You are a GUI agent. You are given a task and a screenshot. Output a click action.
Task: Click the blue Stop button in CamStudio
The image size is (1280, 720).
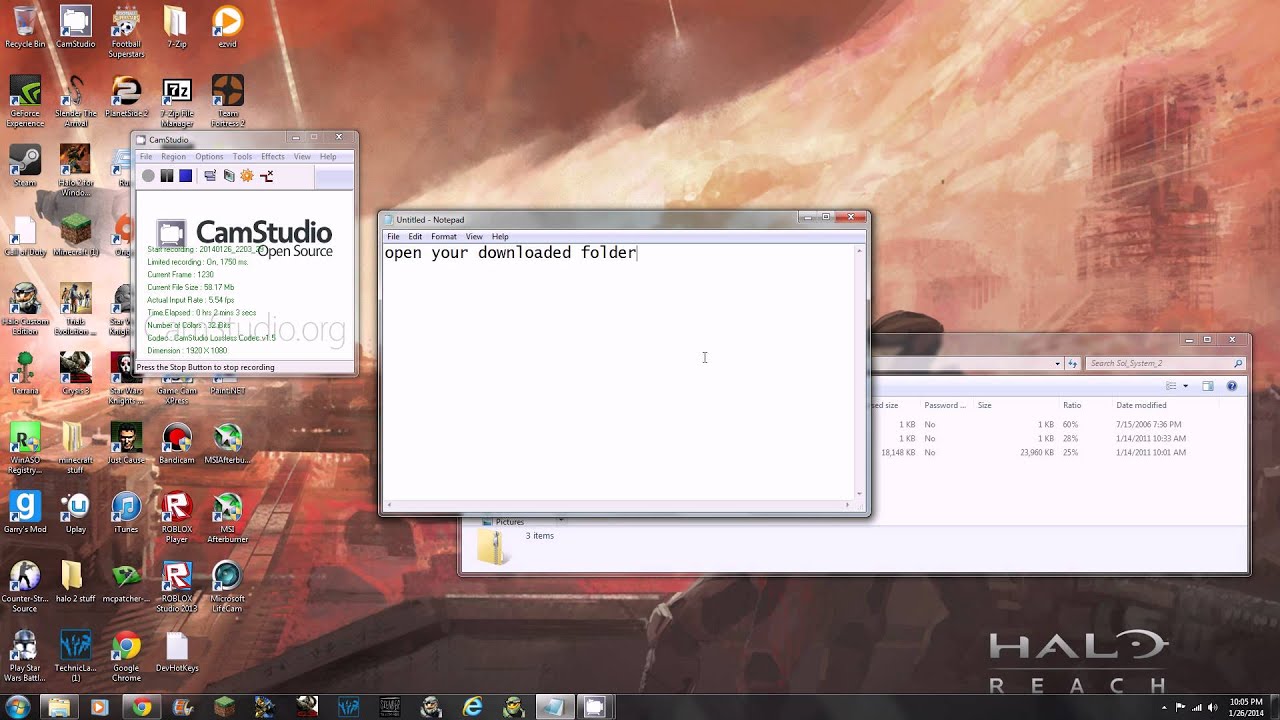[186, 176]
